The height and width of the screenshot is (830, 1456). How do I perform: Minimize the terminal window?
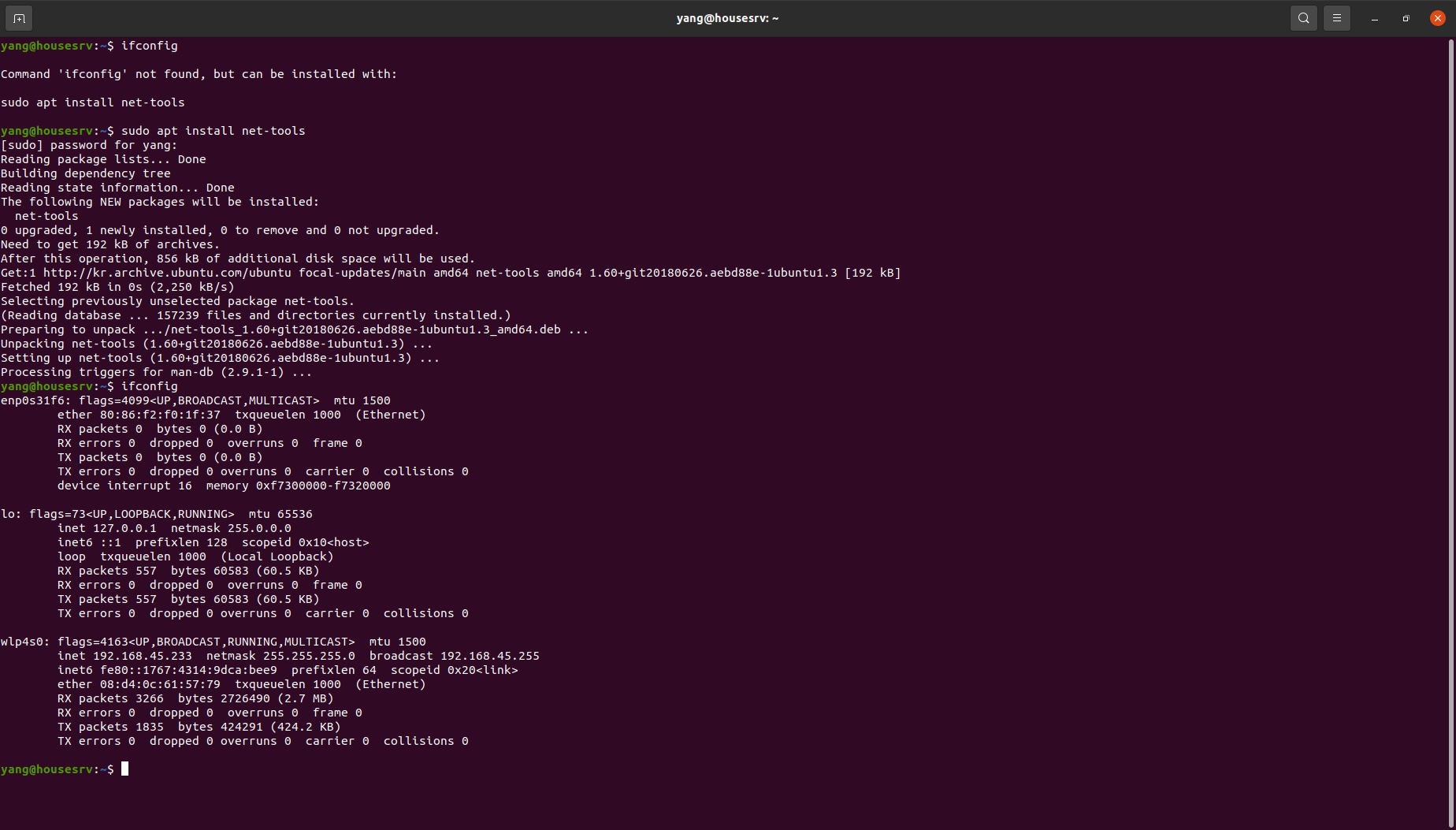tap(1374, 17)
